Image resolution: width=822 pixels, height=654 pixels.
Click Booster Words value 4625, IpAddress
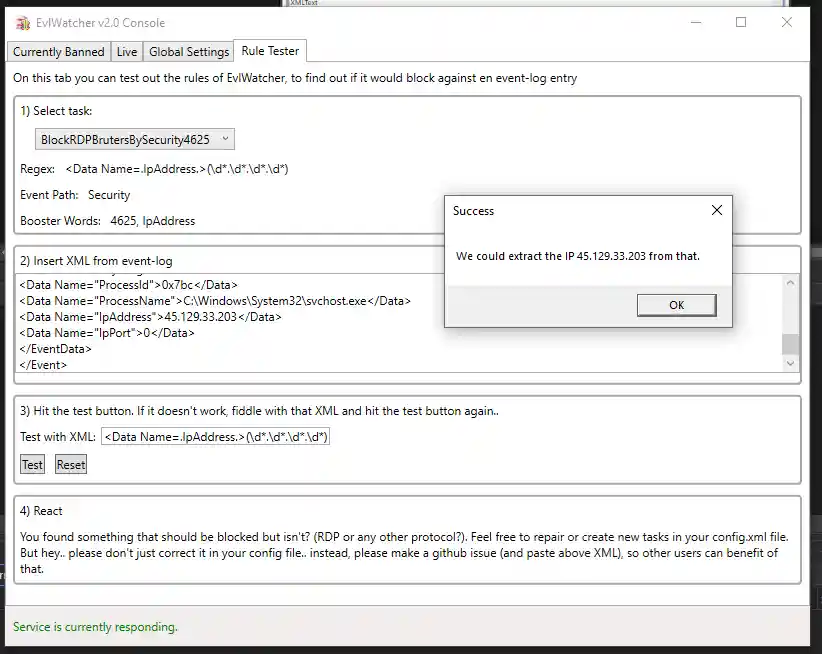(153, 221)
